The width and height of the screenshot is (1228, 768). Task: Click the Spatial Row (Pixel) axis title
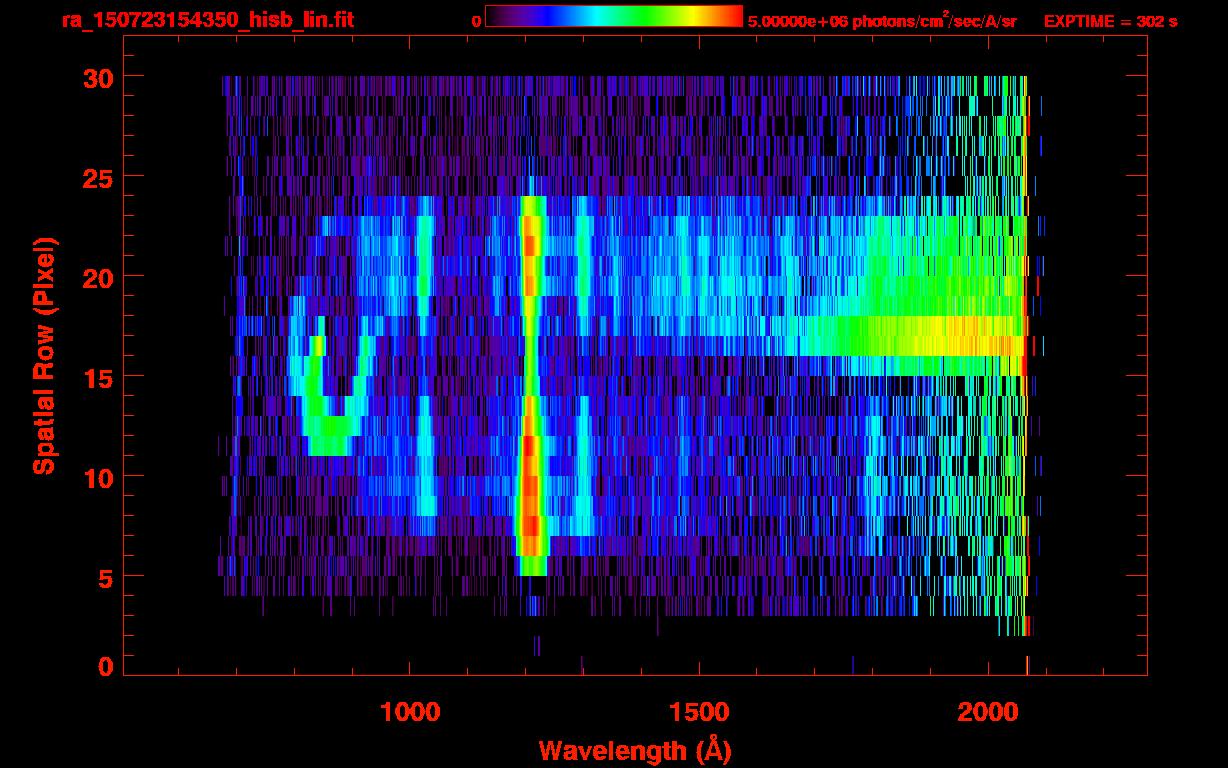point(44,356)
